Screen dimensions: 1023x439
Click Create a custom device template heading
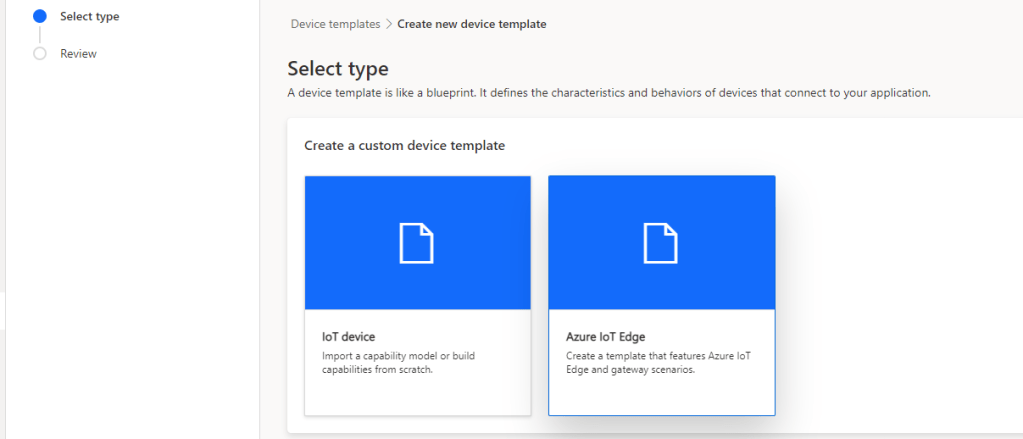click(x=404, y=146)
